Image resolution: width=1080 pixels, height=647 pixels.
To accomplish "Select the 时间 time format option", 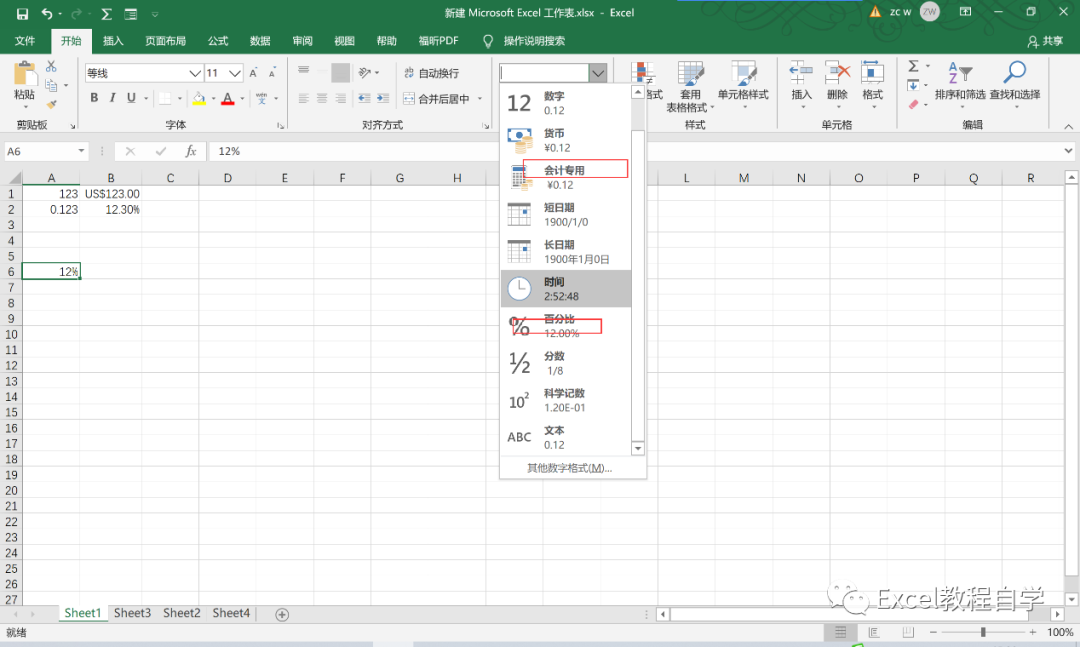I will point(565,289).
